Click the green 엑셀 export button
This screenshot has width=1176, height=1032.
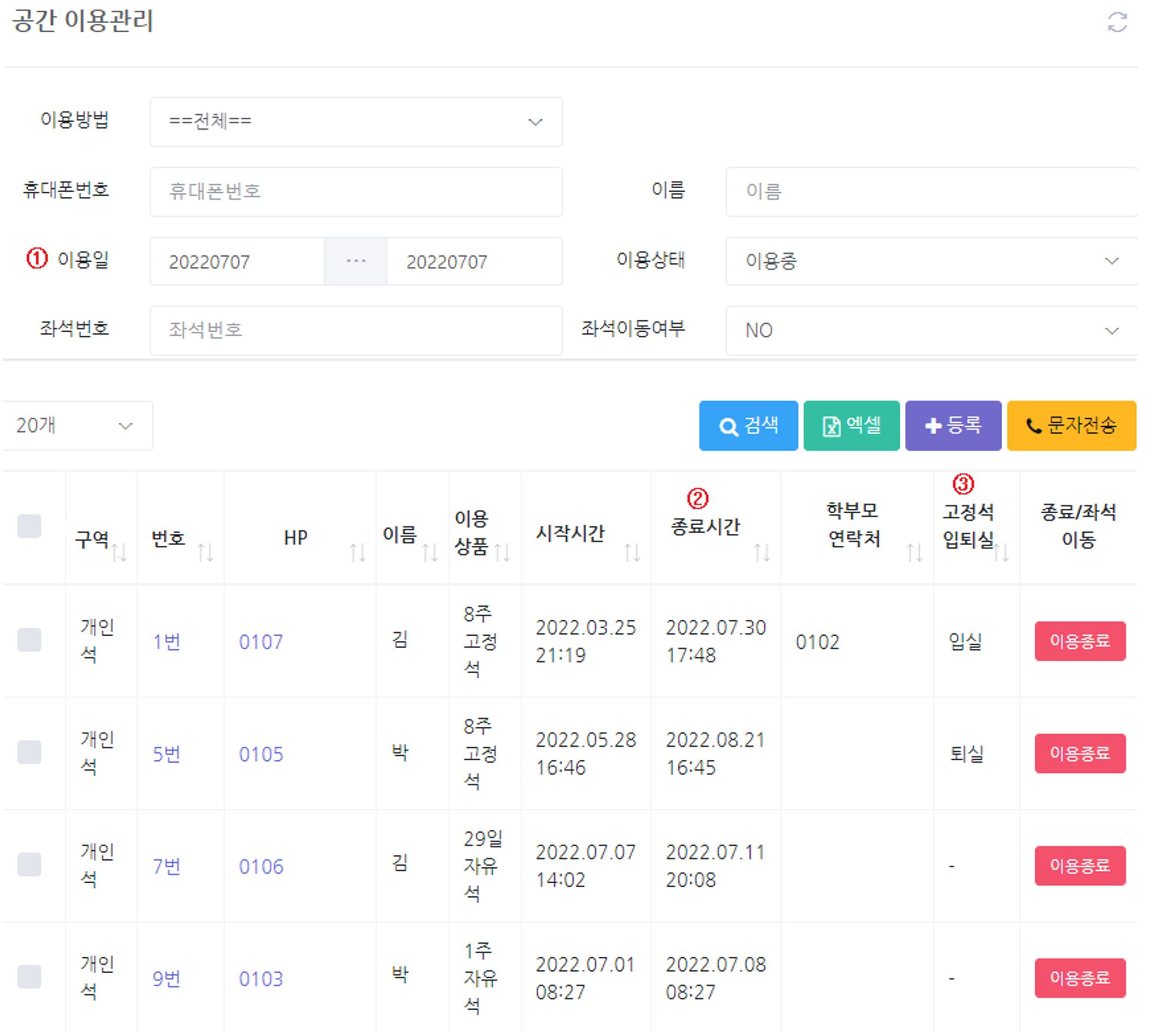[x=851, y=426]
